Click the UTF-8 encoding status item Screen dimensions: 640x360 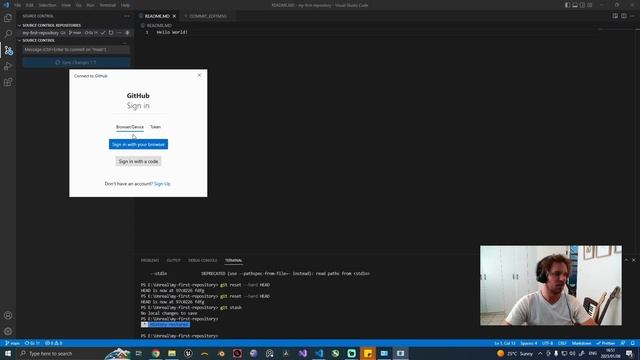click(547, 343)
